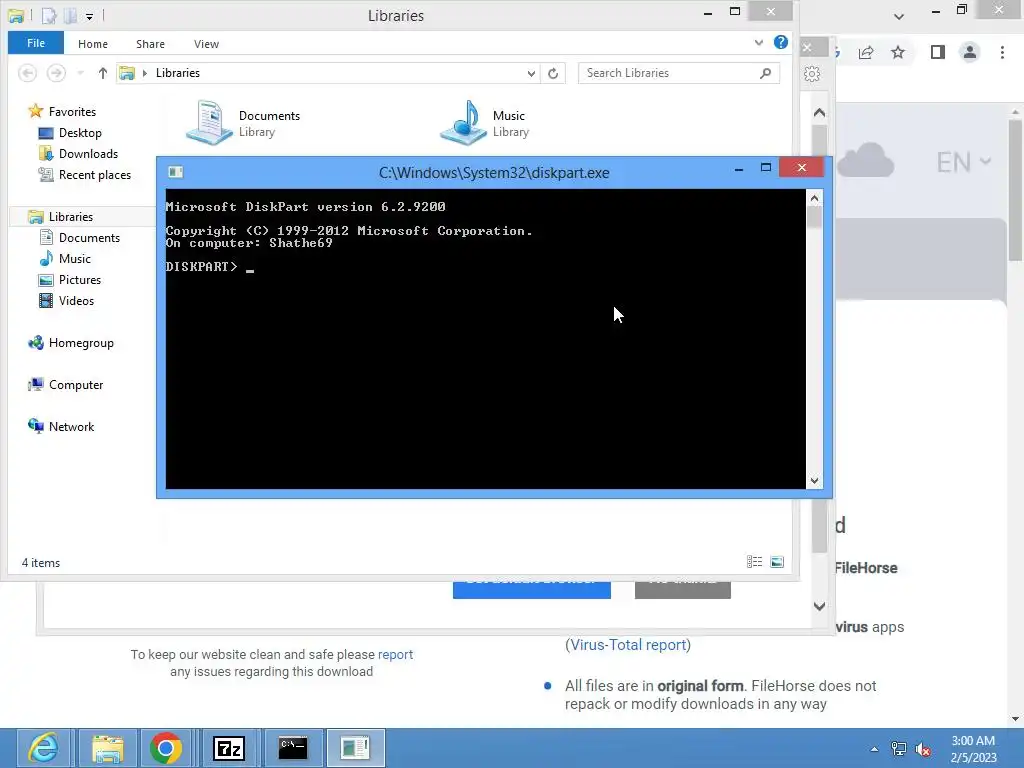Image resolution: width=1024 pixels, height=768 pixels.
Task: Open Chrome profile avatar
Action: click(x=970, y=52)
